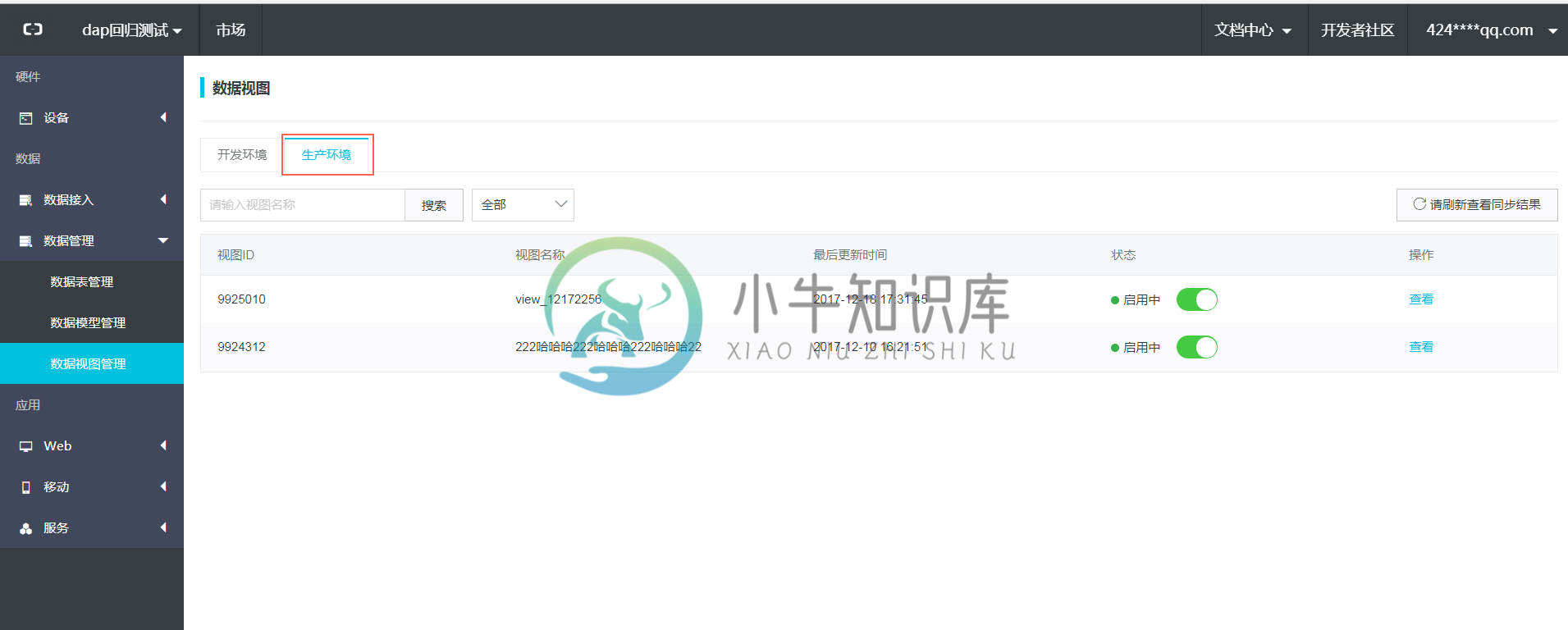The width and height of the screenshot is (1568, 630).
Task: Collapse the 数据管理 sidebar arrow
Action: tap(163, 240)
